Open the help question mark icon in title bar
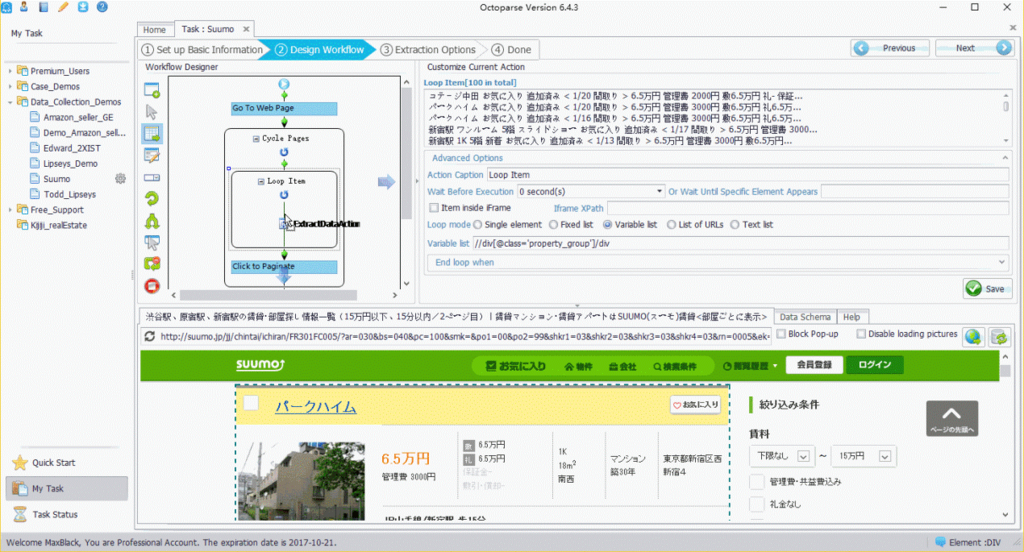Image resolution: width=1024 pixels, height=552 pixels. click(x=102, y=7)
